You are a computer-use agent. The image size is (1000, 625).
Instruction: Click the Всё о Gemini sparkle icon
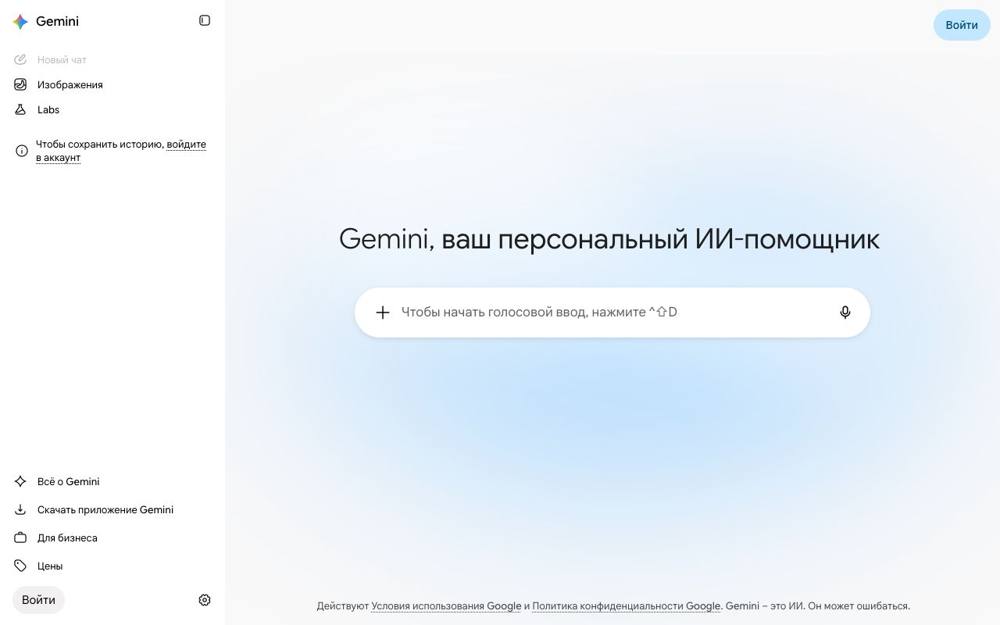20,482
